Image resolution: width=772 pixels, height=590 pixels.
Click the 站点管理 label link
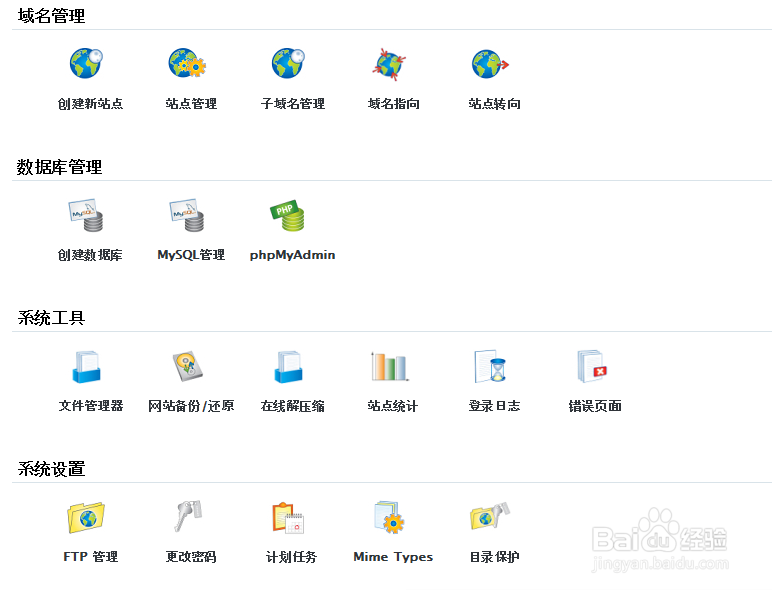point(191,104)
